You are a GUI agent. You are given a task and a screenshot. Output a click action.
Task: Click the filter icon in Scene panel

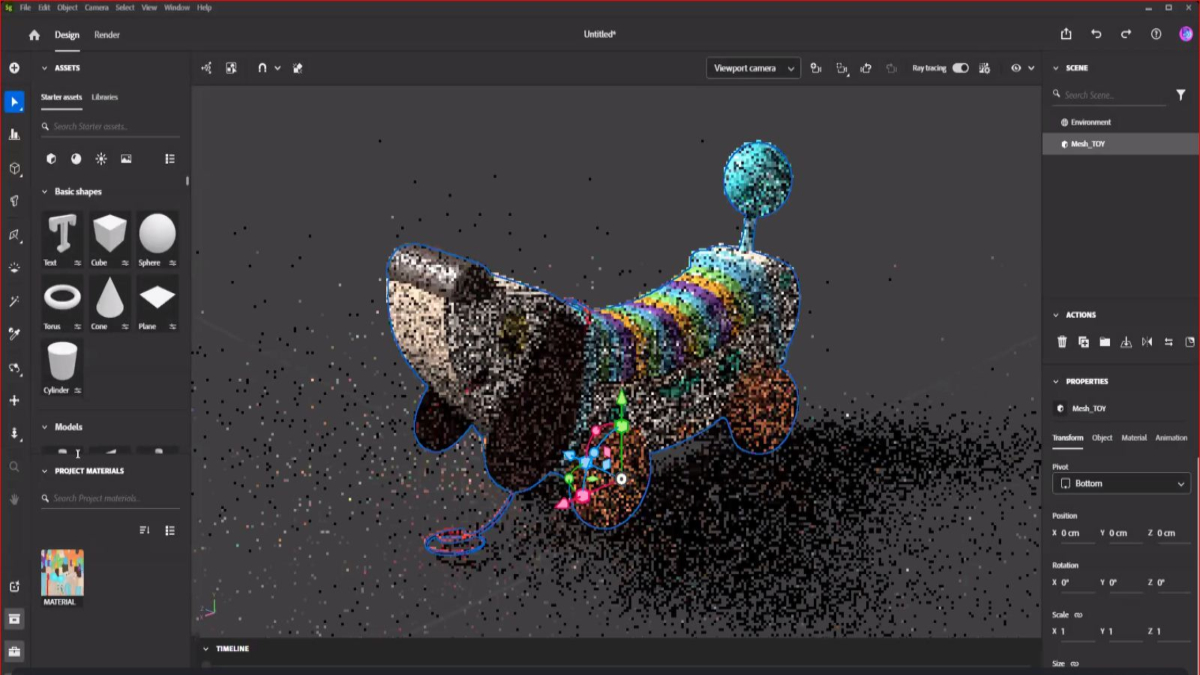pos(1181,95)
